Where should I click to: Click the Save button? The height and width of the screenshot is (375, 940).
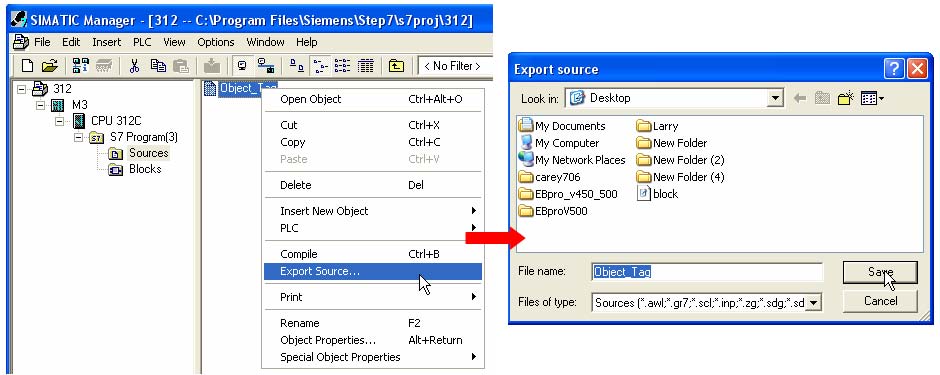point(879,272)
